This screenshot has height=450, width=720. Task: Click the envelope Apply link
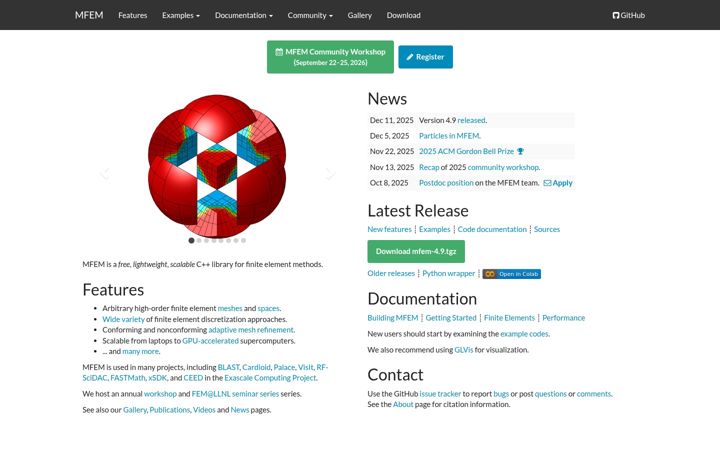tap(558, 183)
